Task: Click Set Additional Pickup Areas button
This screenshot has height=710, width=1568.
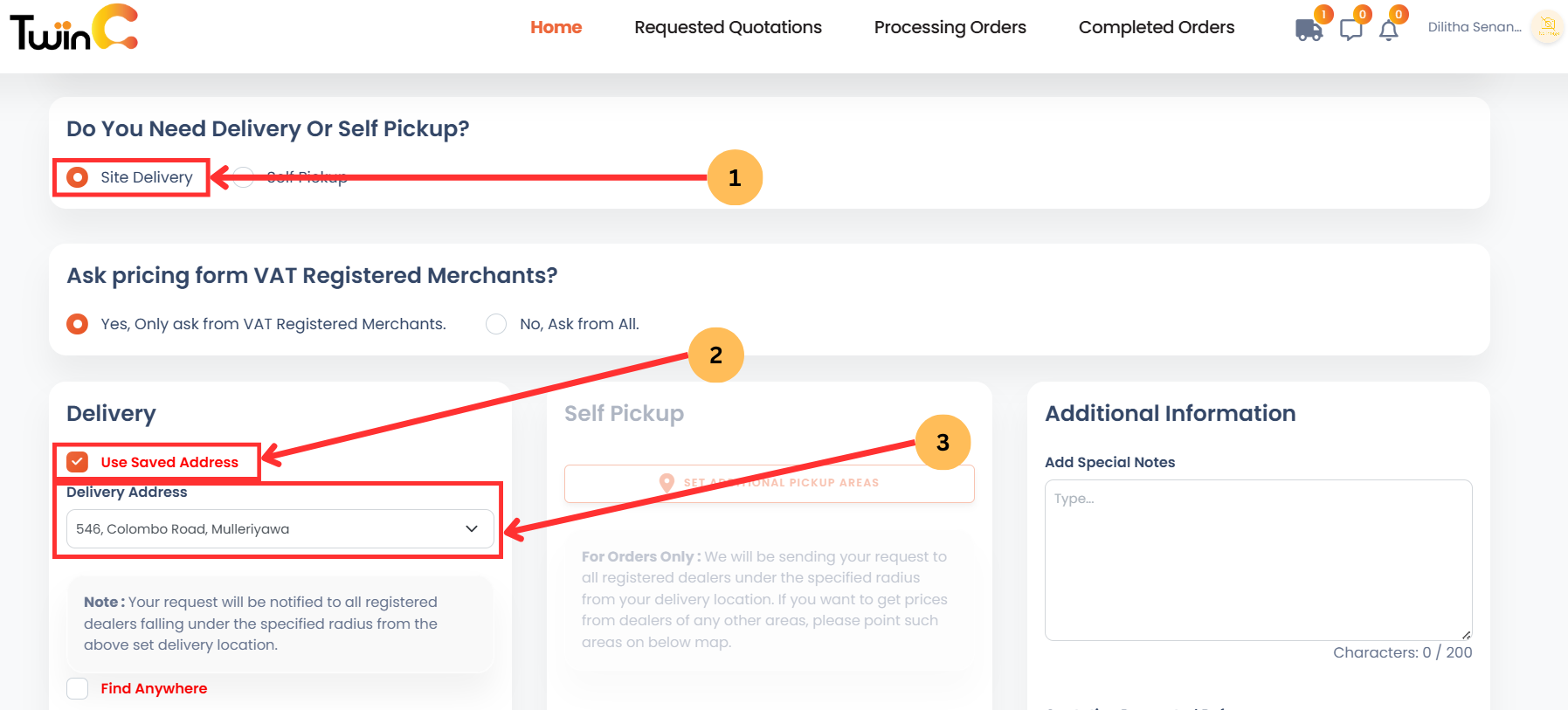Action: click(769, 482)
